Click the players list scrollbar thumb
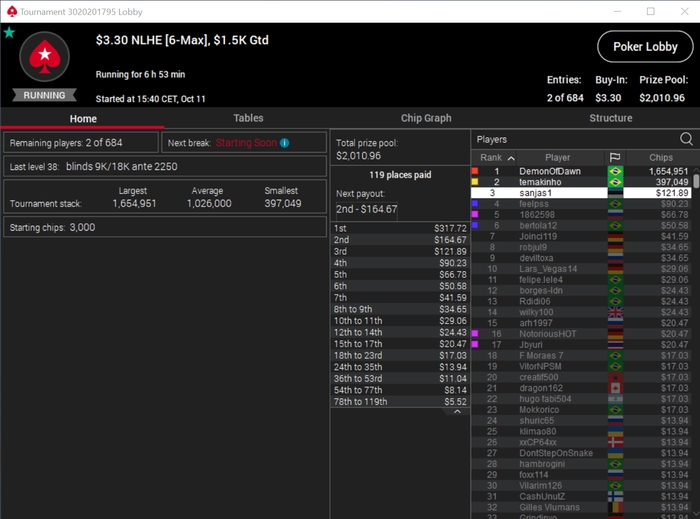This screenshot has width=700, height=519. click(x=696, y=181)
